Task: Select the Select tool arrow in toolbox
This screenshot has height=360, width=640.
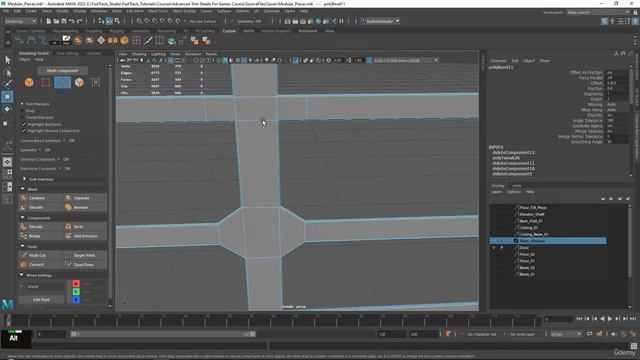Action: (7, 60)
